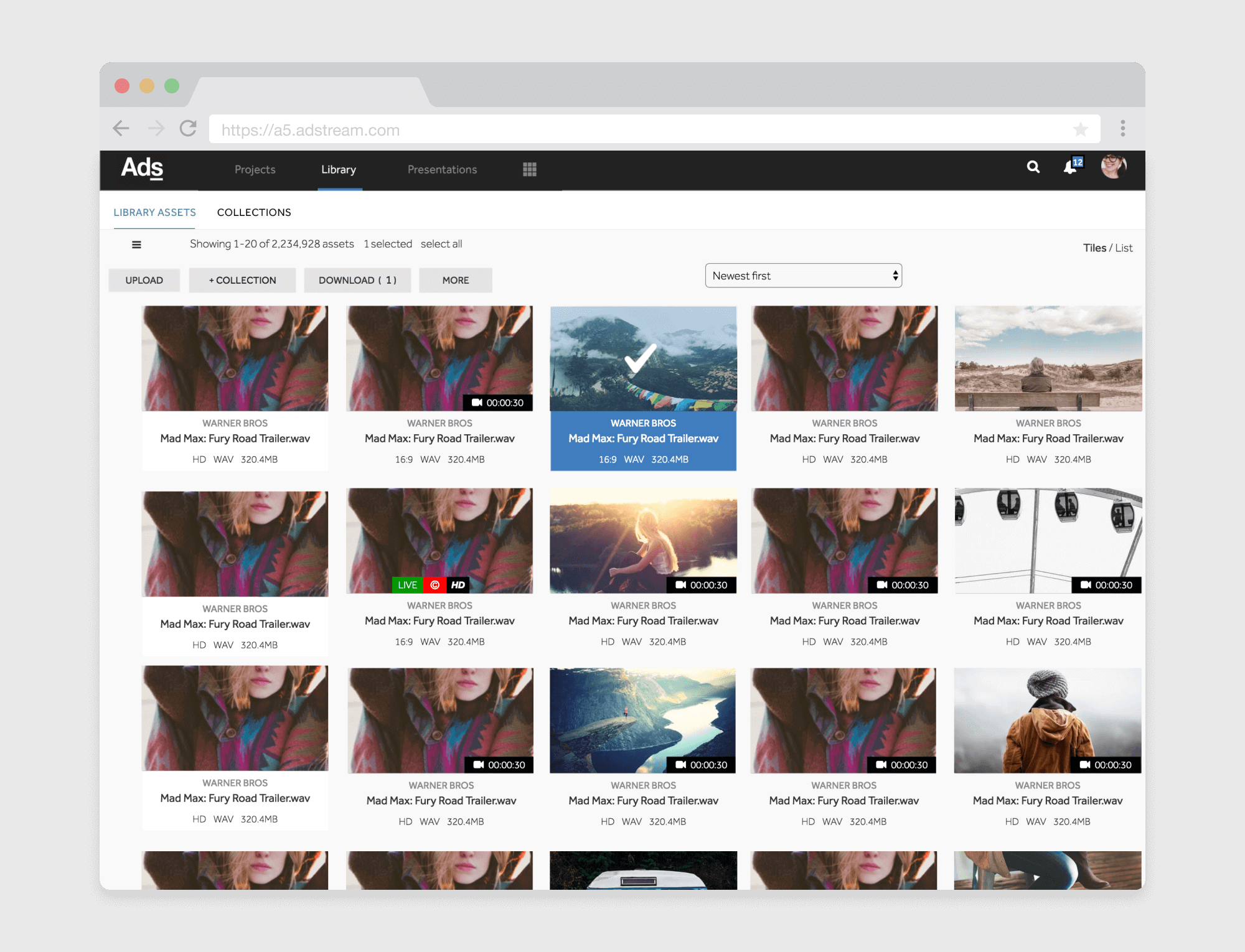This screenshot has height=952, width=1245.
Task: Click the browser back arrow
Action: point(121,129)
